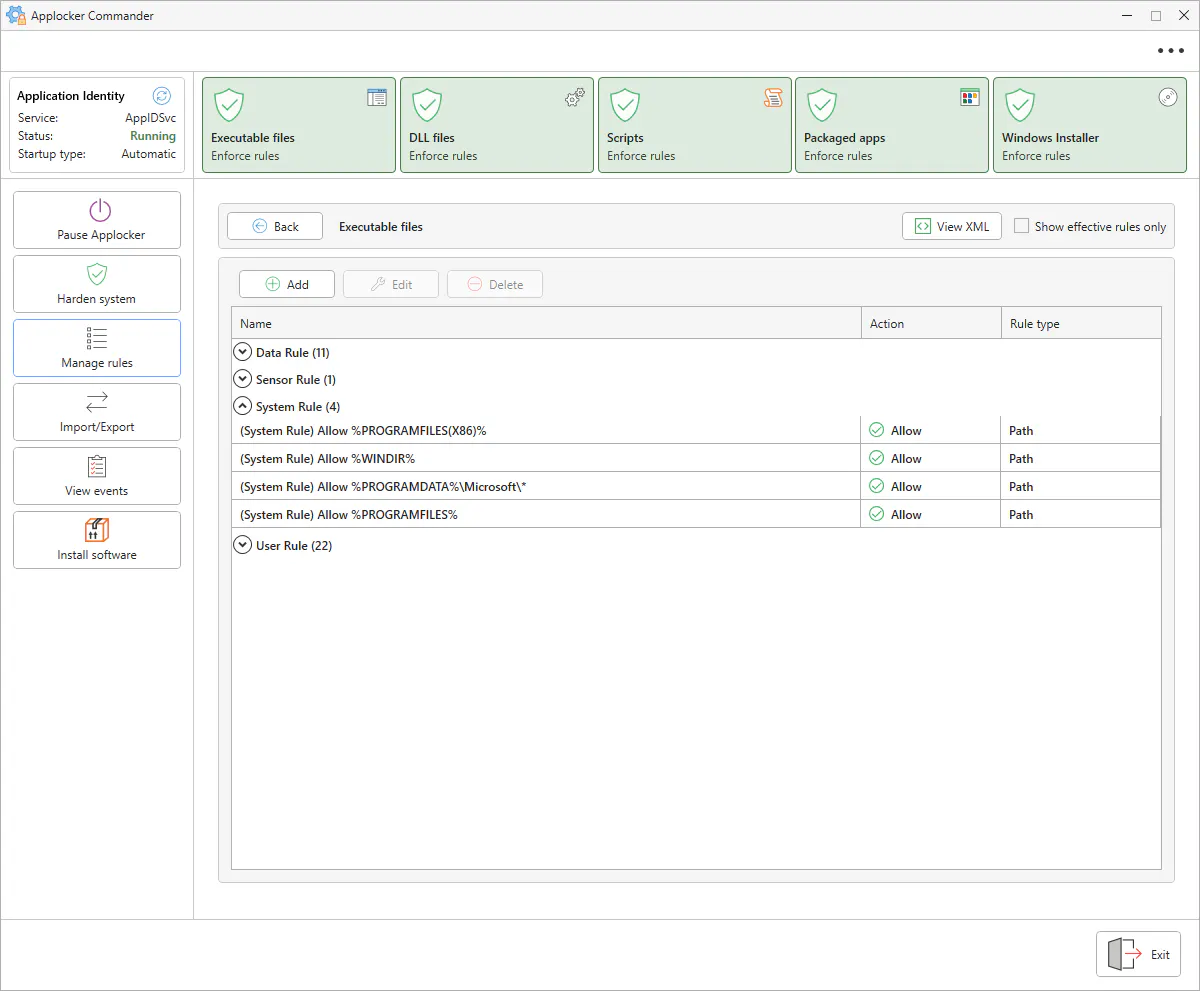Click the Pause Applocker power icon
Viewport: 1200px width, 991px height.
(x=99, y=210)
